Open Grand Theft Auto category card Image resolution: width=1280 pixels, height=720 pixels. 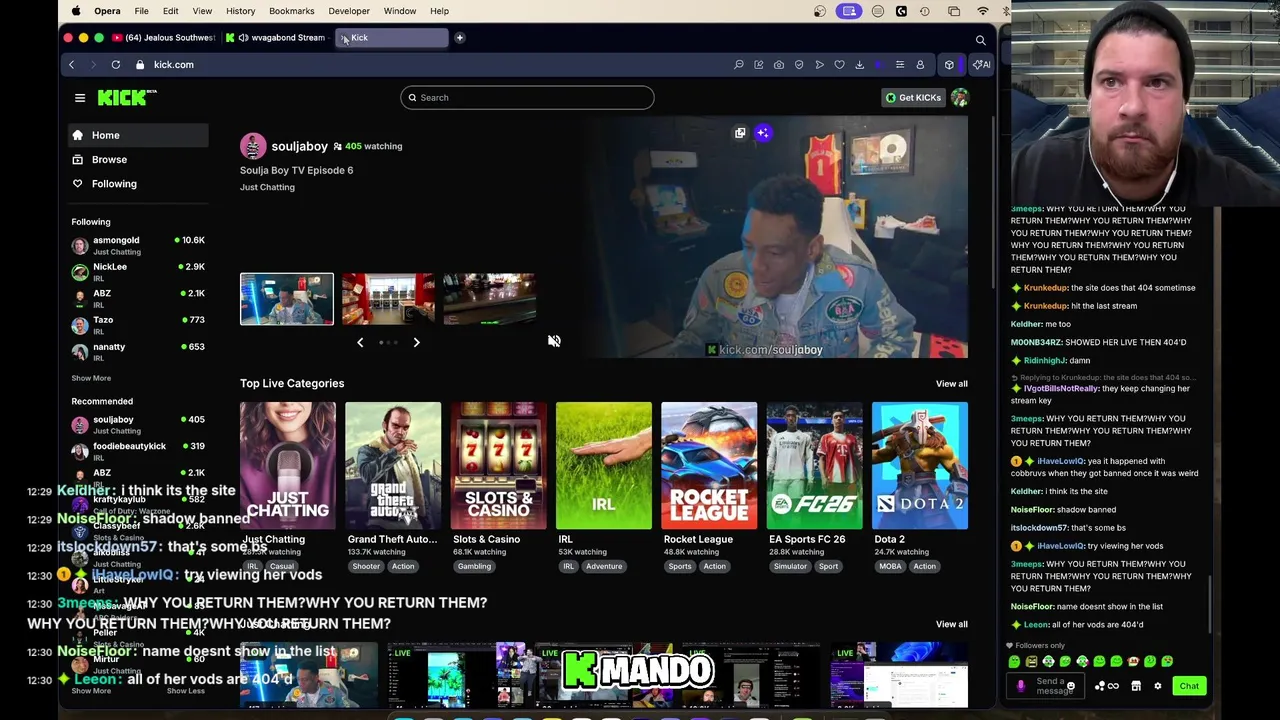pyautogui.click(x=393, y=465)
